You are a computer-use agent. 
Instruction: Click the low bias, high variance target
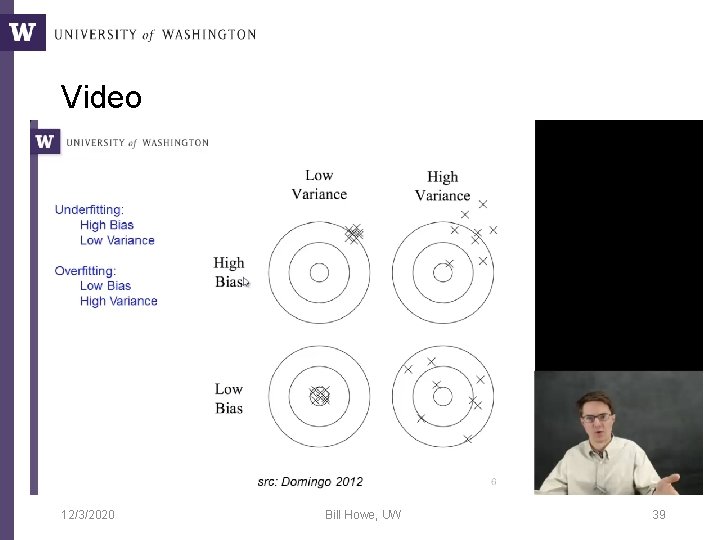click(443, 396)
